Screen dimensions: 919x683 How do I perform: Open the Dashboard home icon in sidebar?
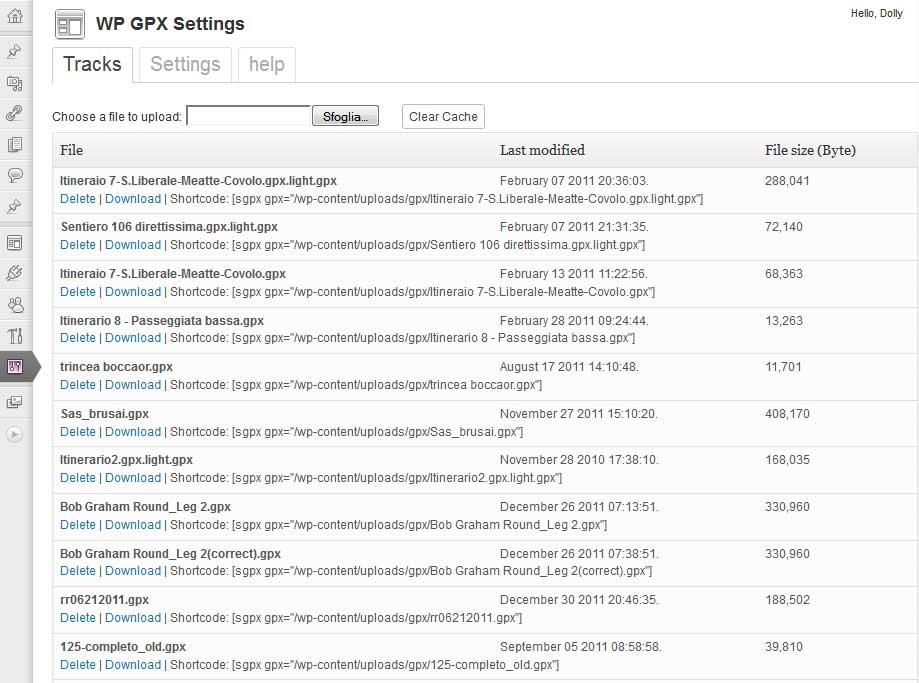pyautogui.click(x=15, y=16)
